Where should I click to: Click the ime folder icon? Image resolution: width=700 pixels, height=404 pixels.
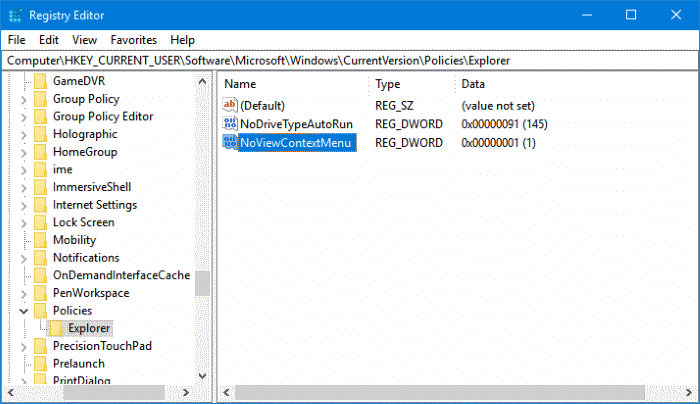pyautogui.click(x=40, y=170)
